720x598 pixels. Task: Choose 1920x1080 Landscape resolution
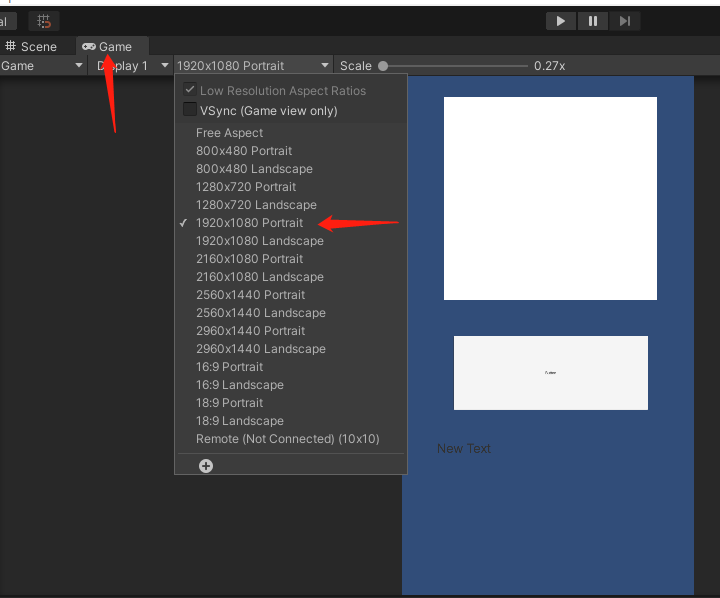[291, 241]
